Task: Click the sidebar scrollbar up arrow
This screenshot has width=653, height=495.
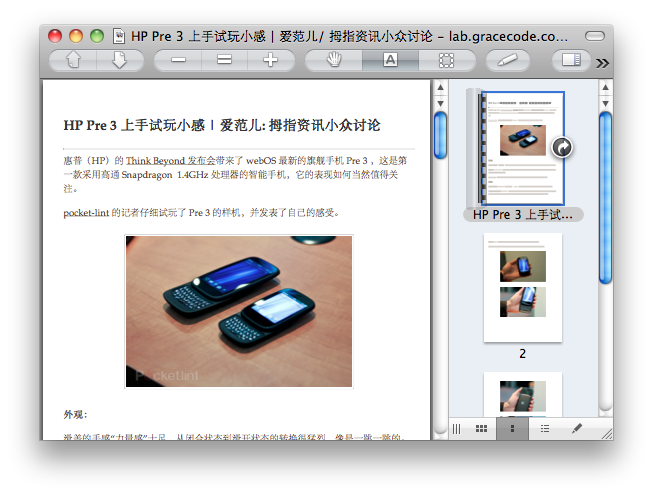Action: (606, 87)
